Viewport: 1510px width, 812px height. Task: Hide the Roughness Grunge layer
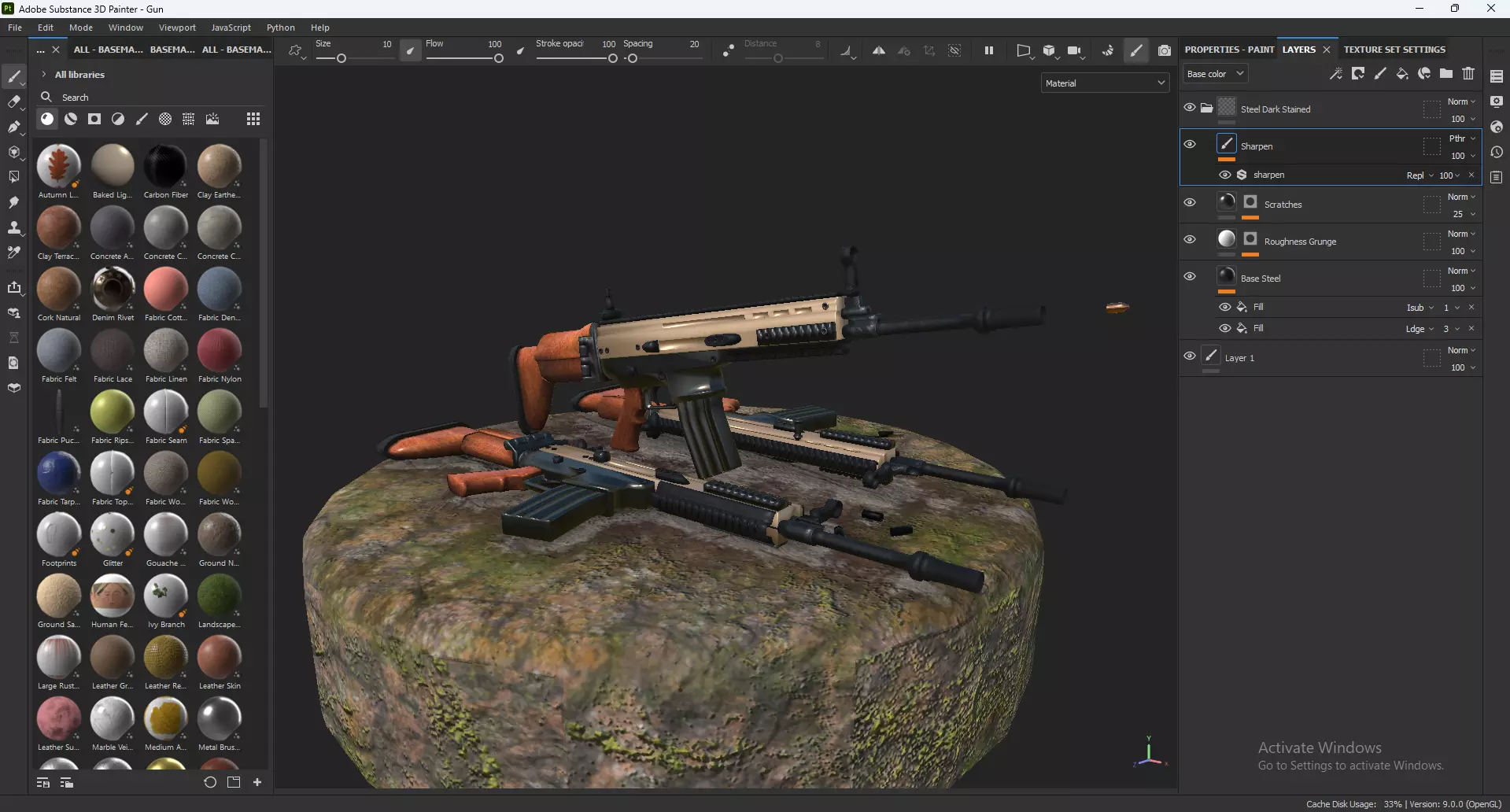(x=1190, y=239)
